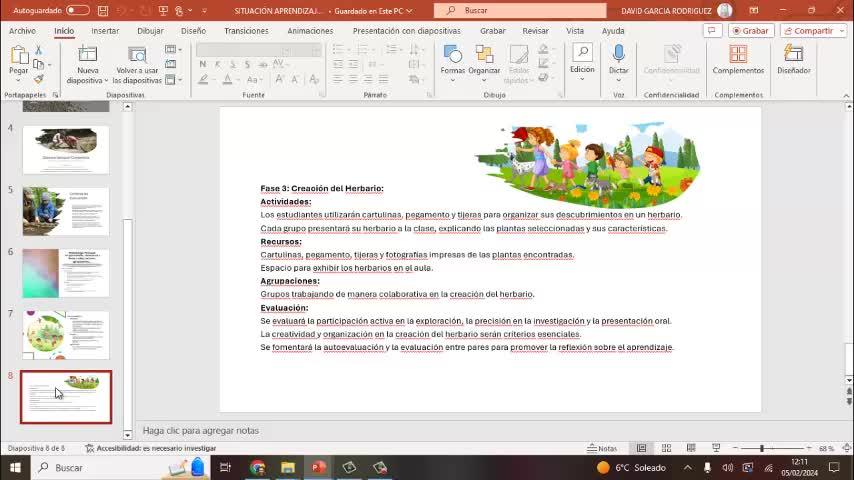Open the slide Section dropdown
854x480 pixels.
(174, 80)
